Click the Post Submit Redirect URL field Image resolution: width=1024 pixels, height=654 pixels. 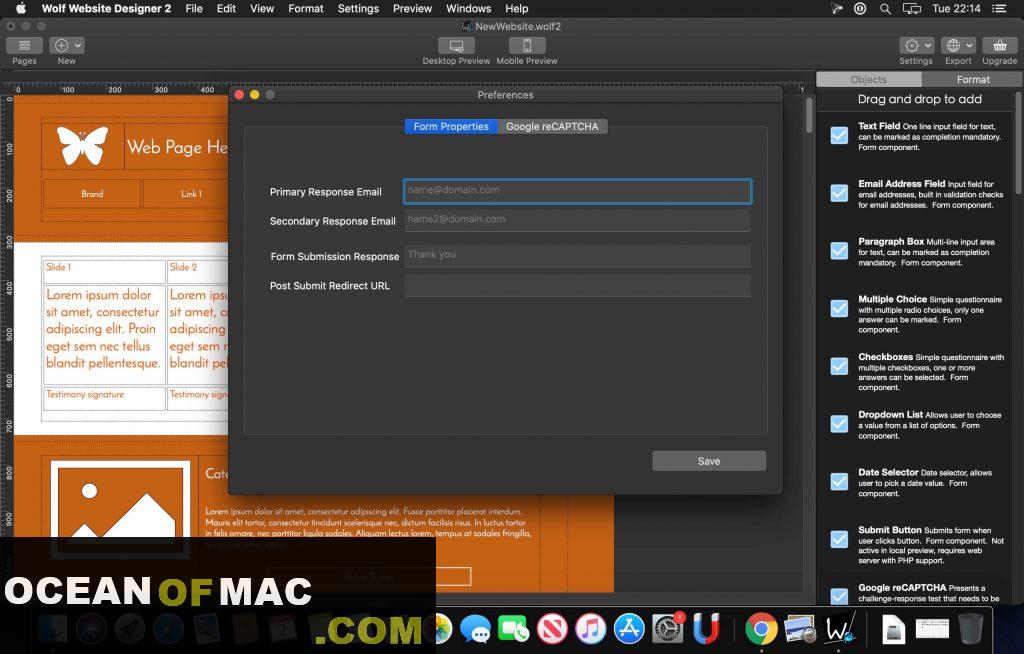click(x=577, y=286)
